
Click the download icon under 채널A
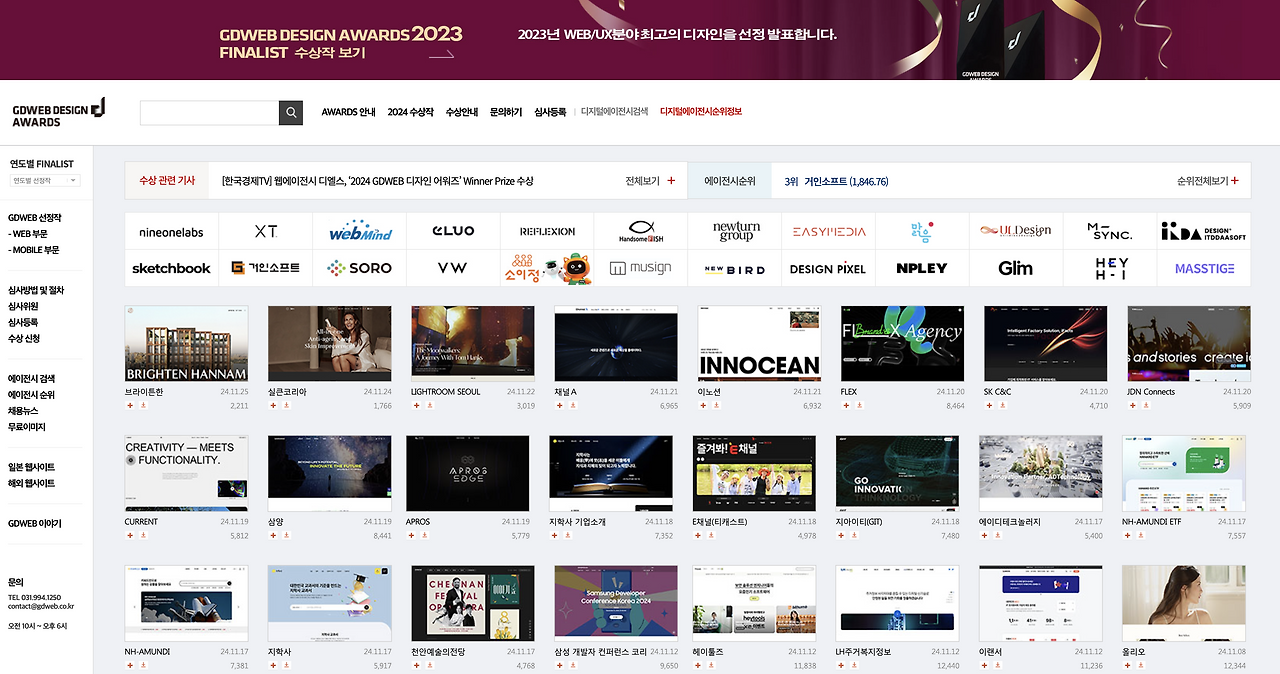[x=573, y=405]
